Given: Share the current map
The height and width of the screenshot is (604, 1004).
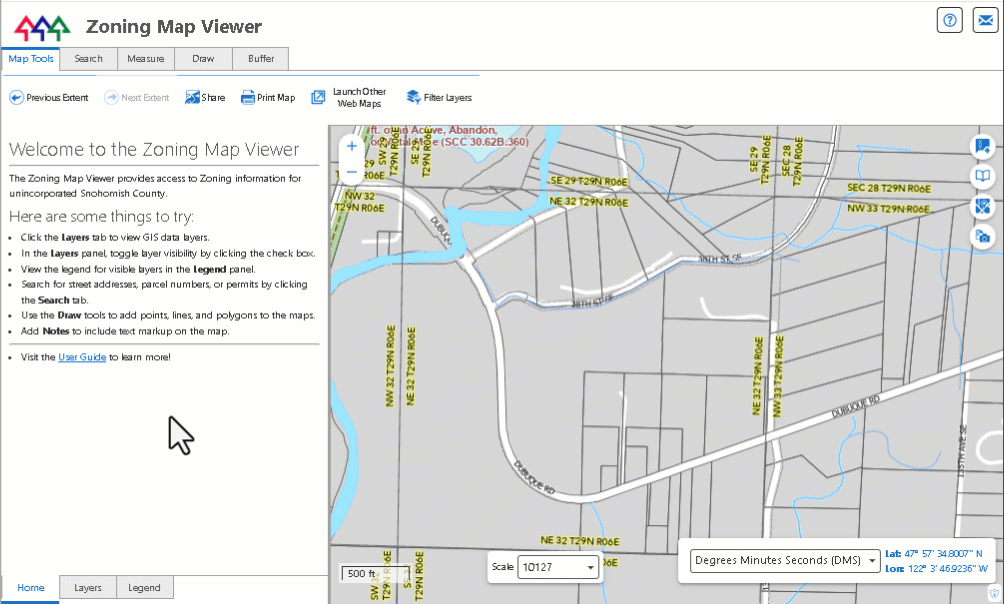Looking at the screenshot, I should click(205, 97).
